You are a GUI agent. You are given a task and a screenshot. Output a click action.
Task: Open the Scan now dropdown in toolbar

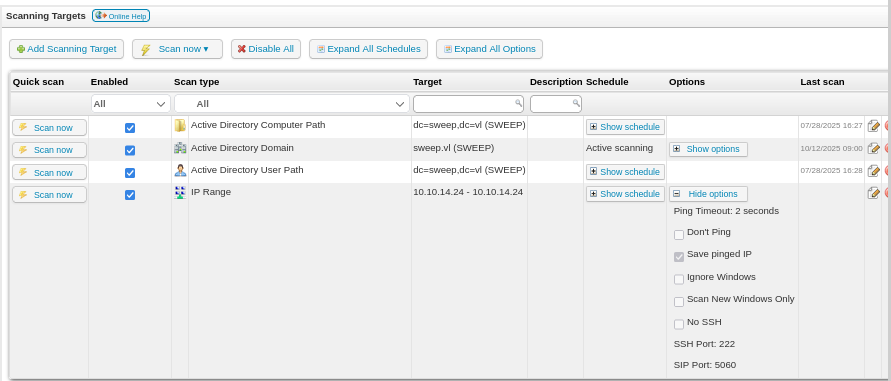pyautogui.click(x=177, y=49)
